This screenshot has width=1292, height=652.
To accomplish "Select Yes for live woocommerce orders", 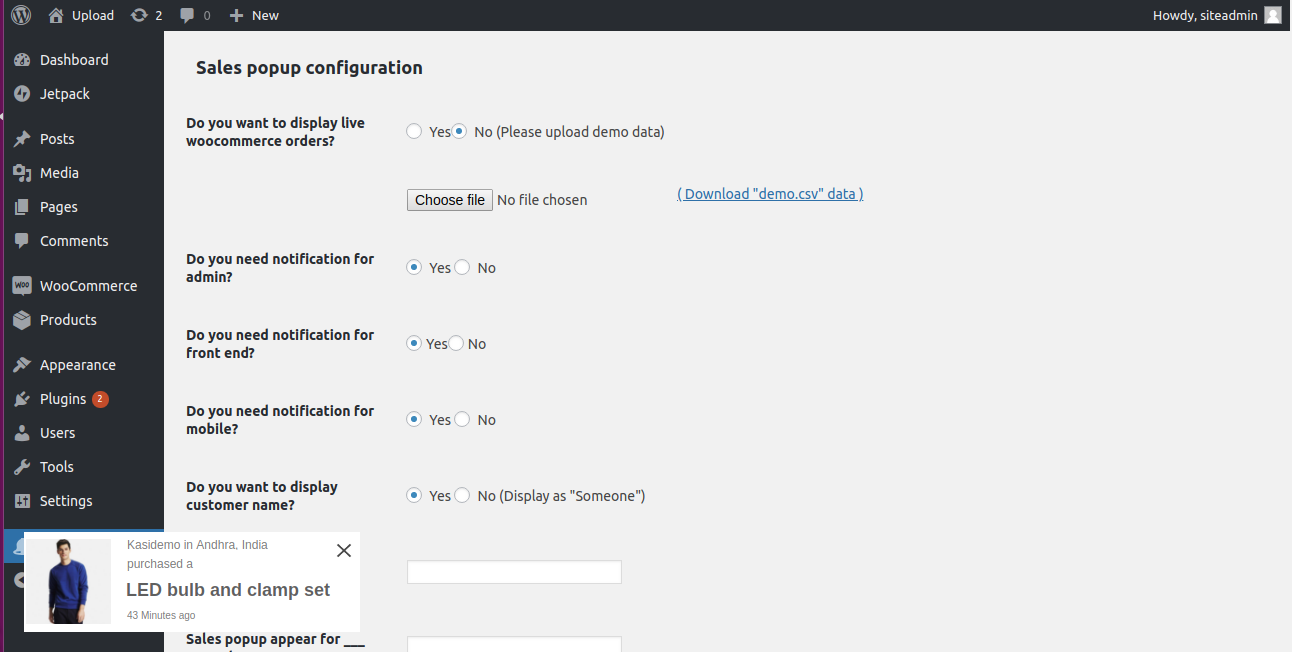I will click(414, 131).
